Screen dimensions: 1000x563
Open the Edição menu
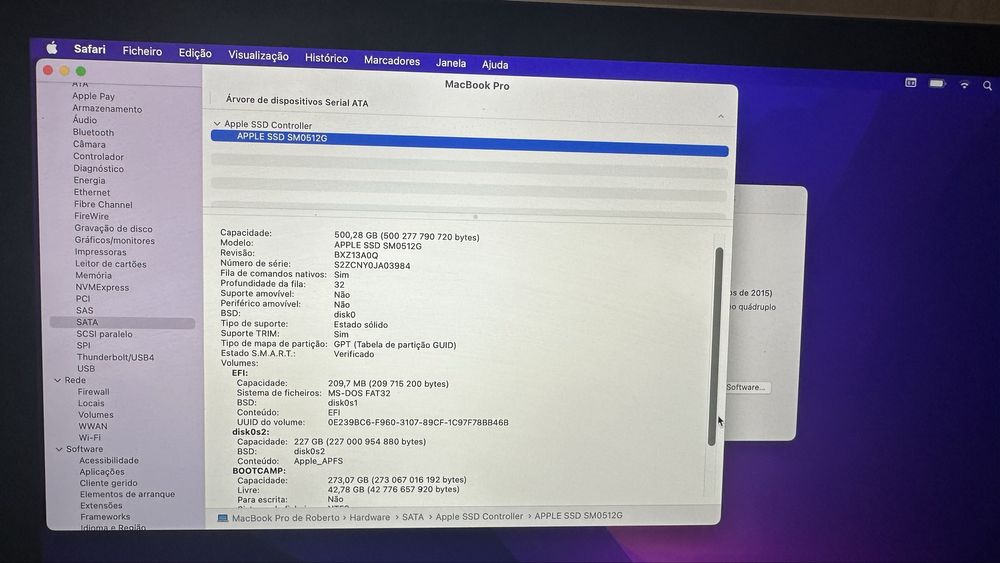(195, 54)
